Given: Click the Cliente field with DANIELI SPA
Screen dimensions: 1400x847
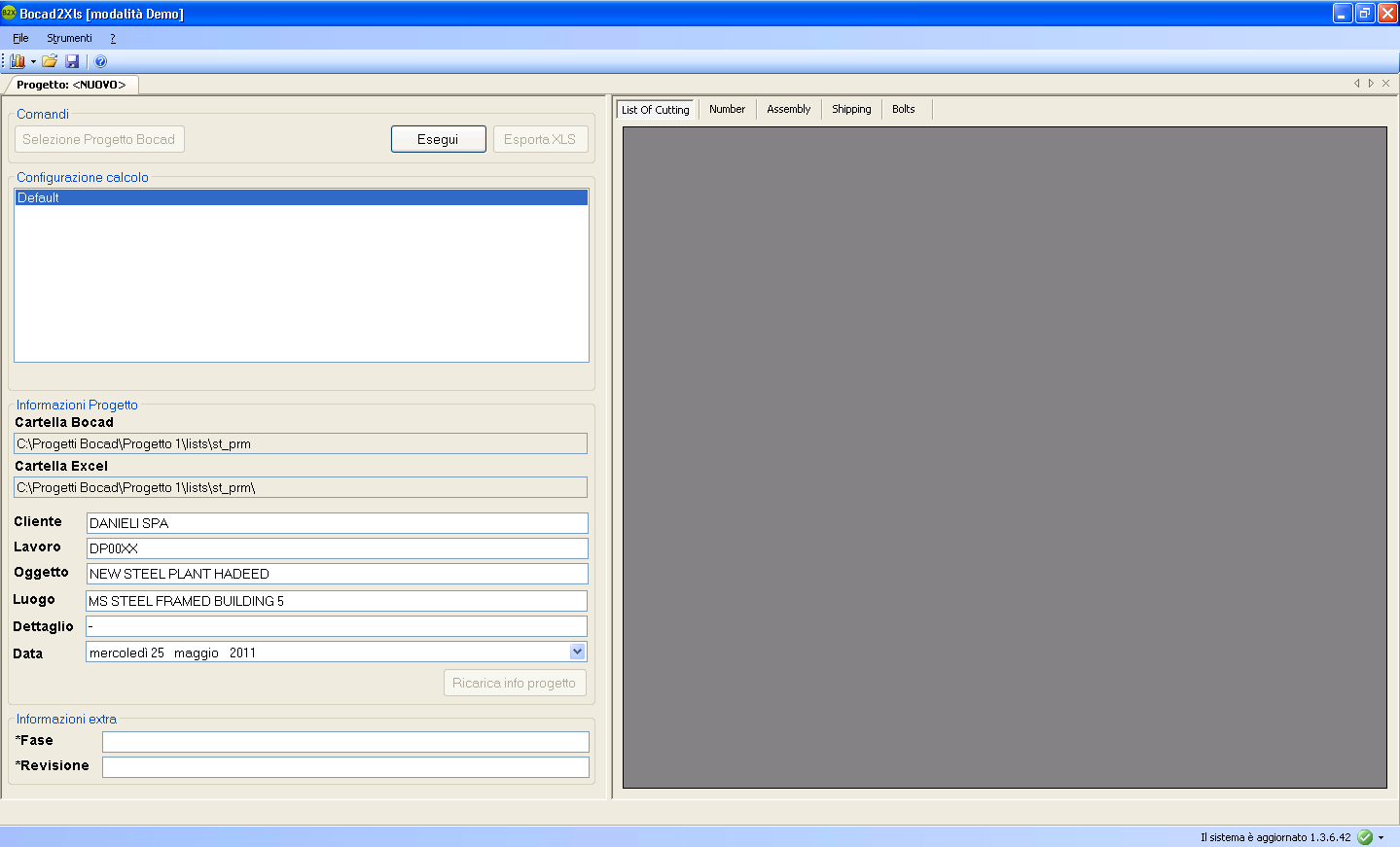Looking at the screenshot, I should (337, 523).
